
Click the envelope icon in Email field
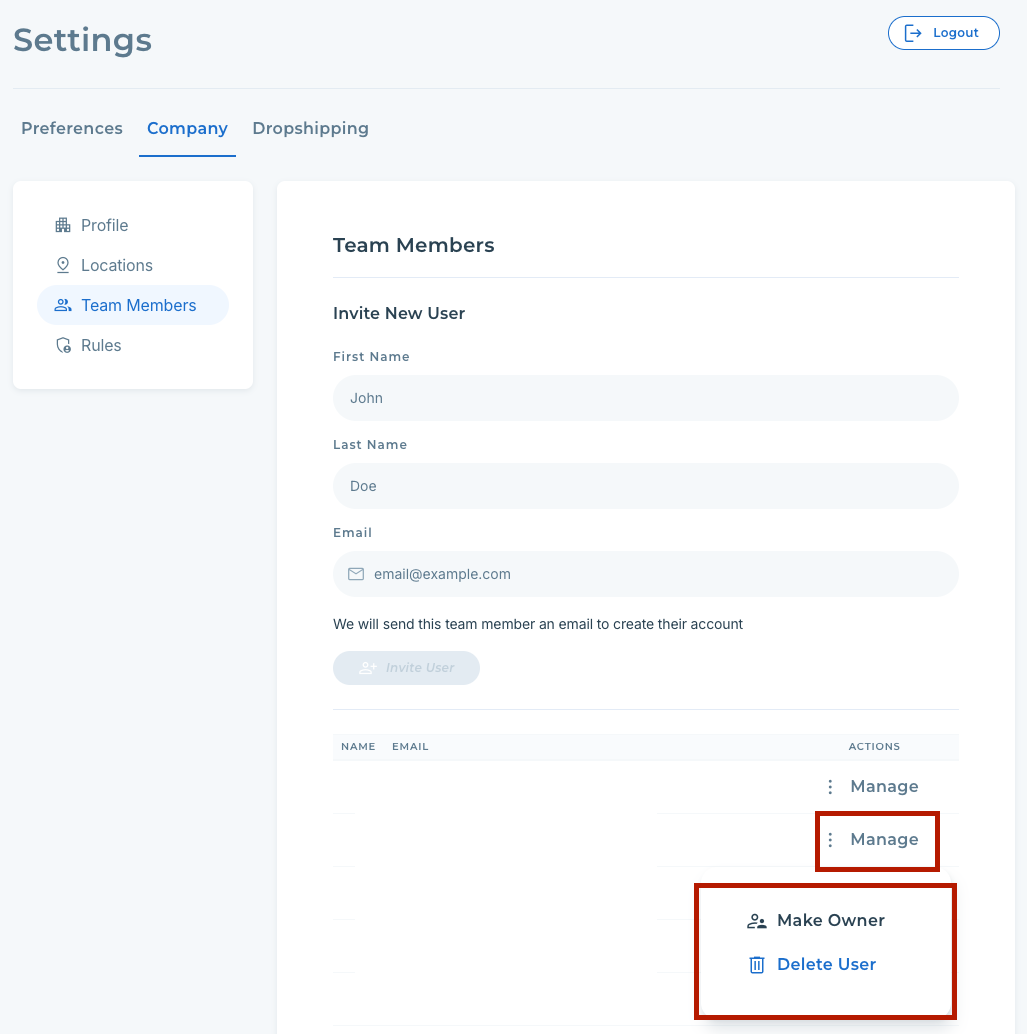coord(356,574)
